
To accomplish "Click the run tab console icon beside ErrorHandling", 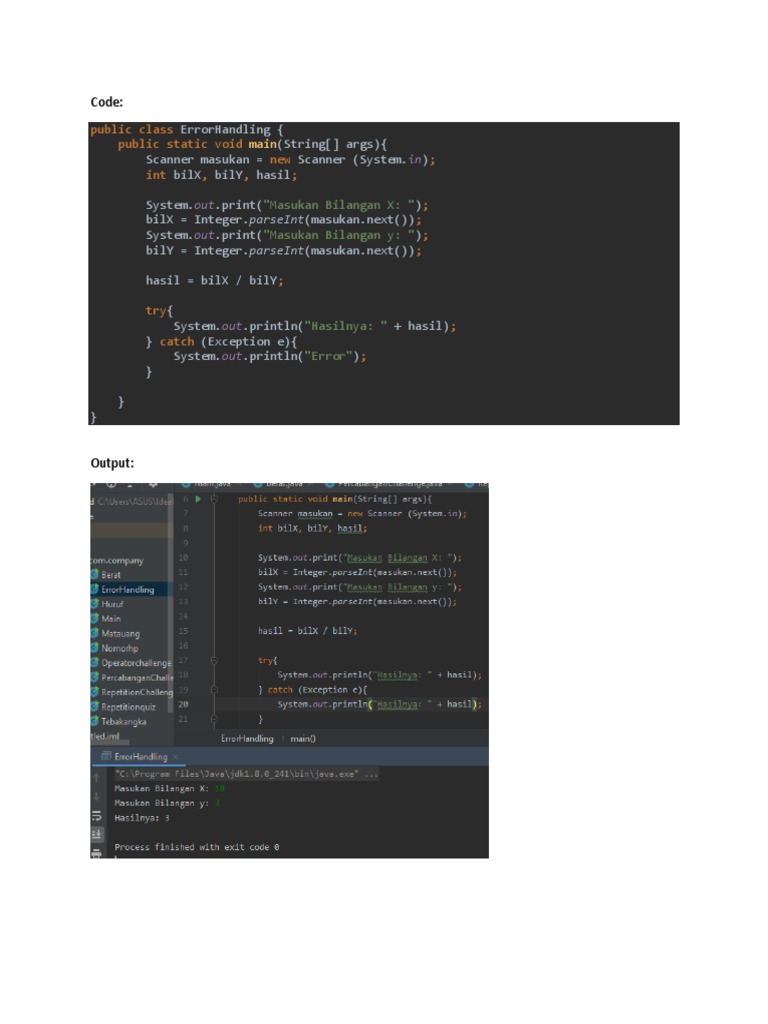I will point(106,756).
